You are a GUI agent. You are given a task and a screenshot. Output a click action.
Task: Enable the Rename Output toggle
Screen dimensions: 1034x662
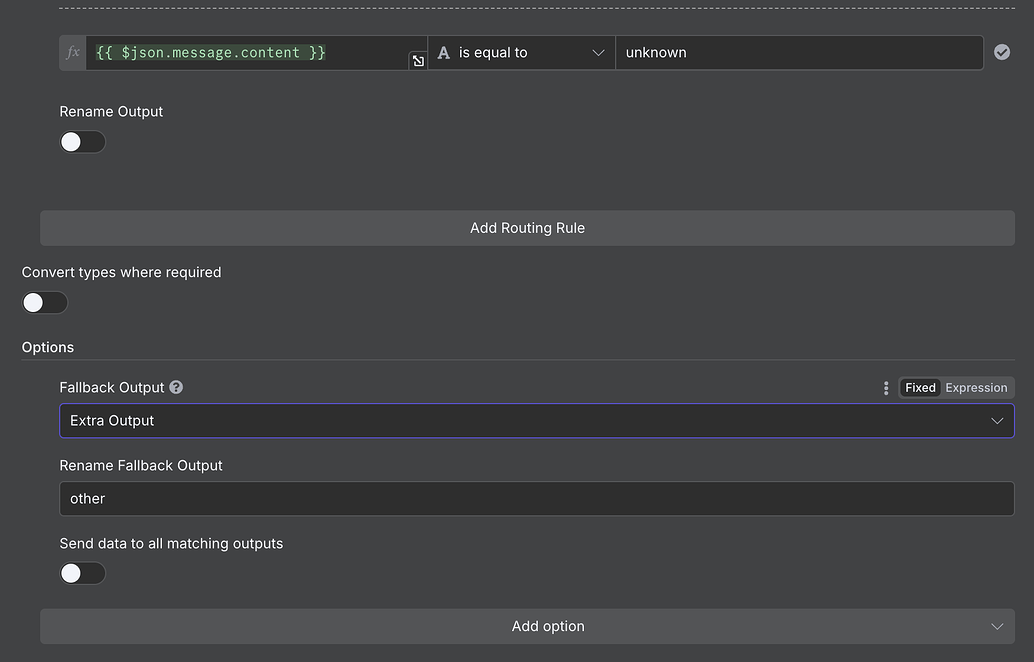(82, 141)
